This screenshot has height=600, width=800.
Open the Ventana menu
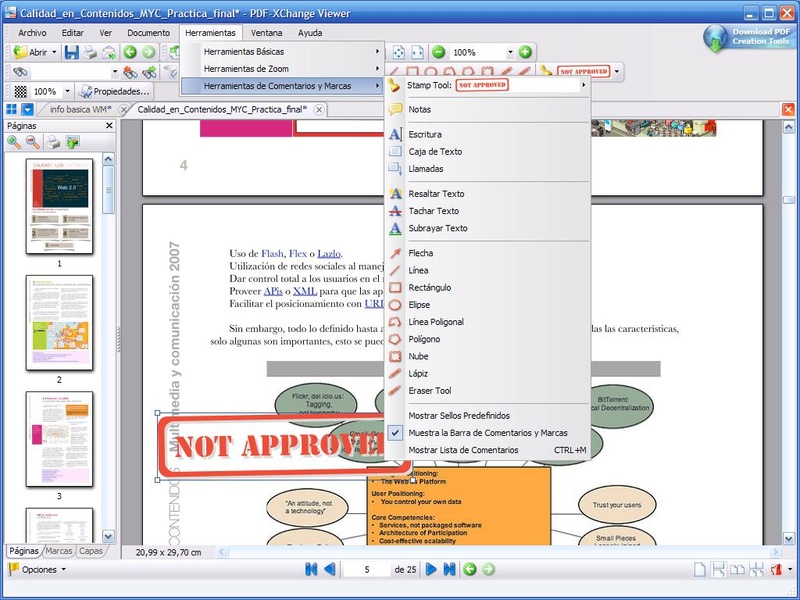[266, 33]
